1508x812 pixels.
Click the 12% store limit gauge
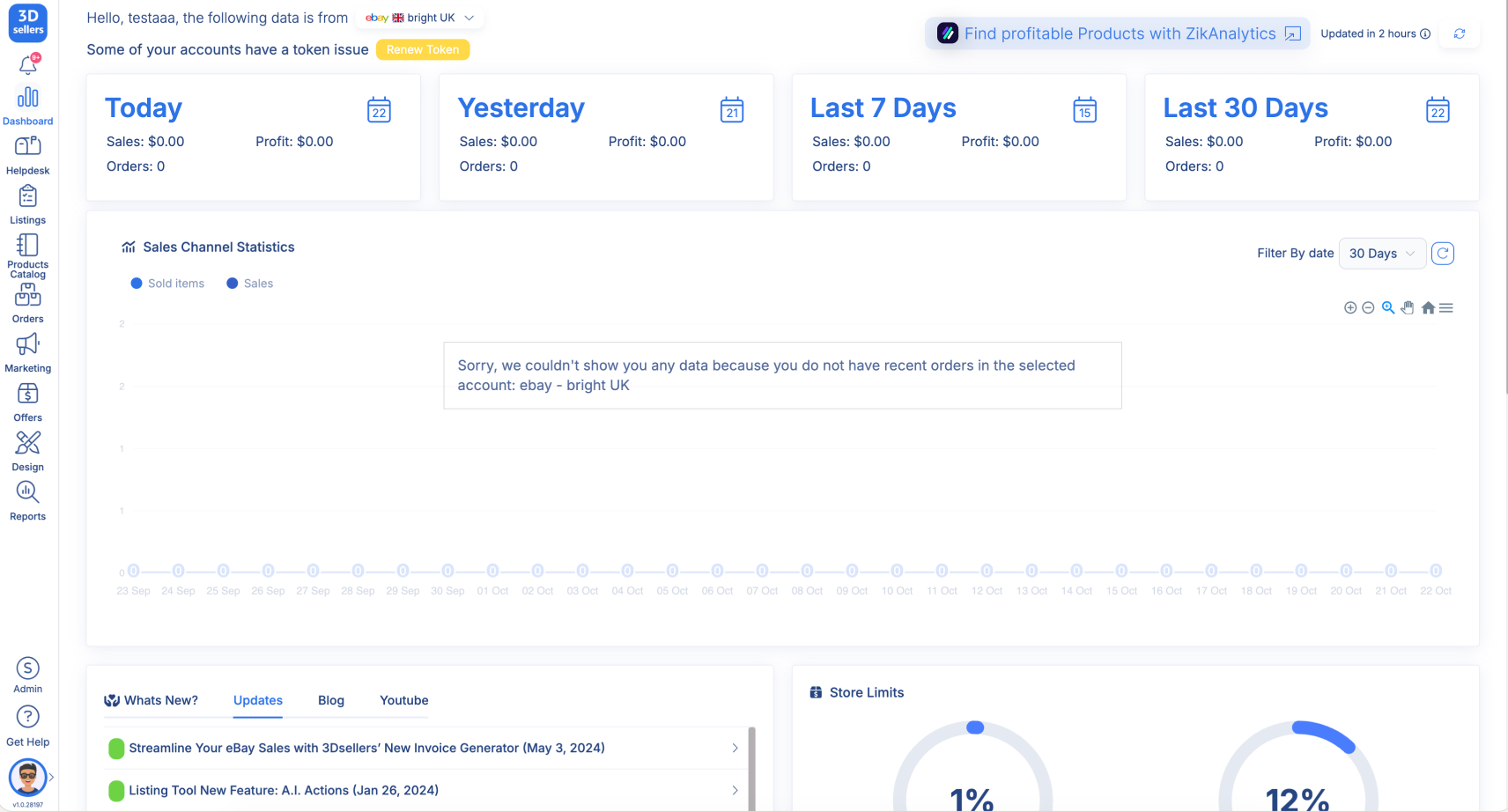point(1297,767)
